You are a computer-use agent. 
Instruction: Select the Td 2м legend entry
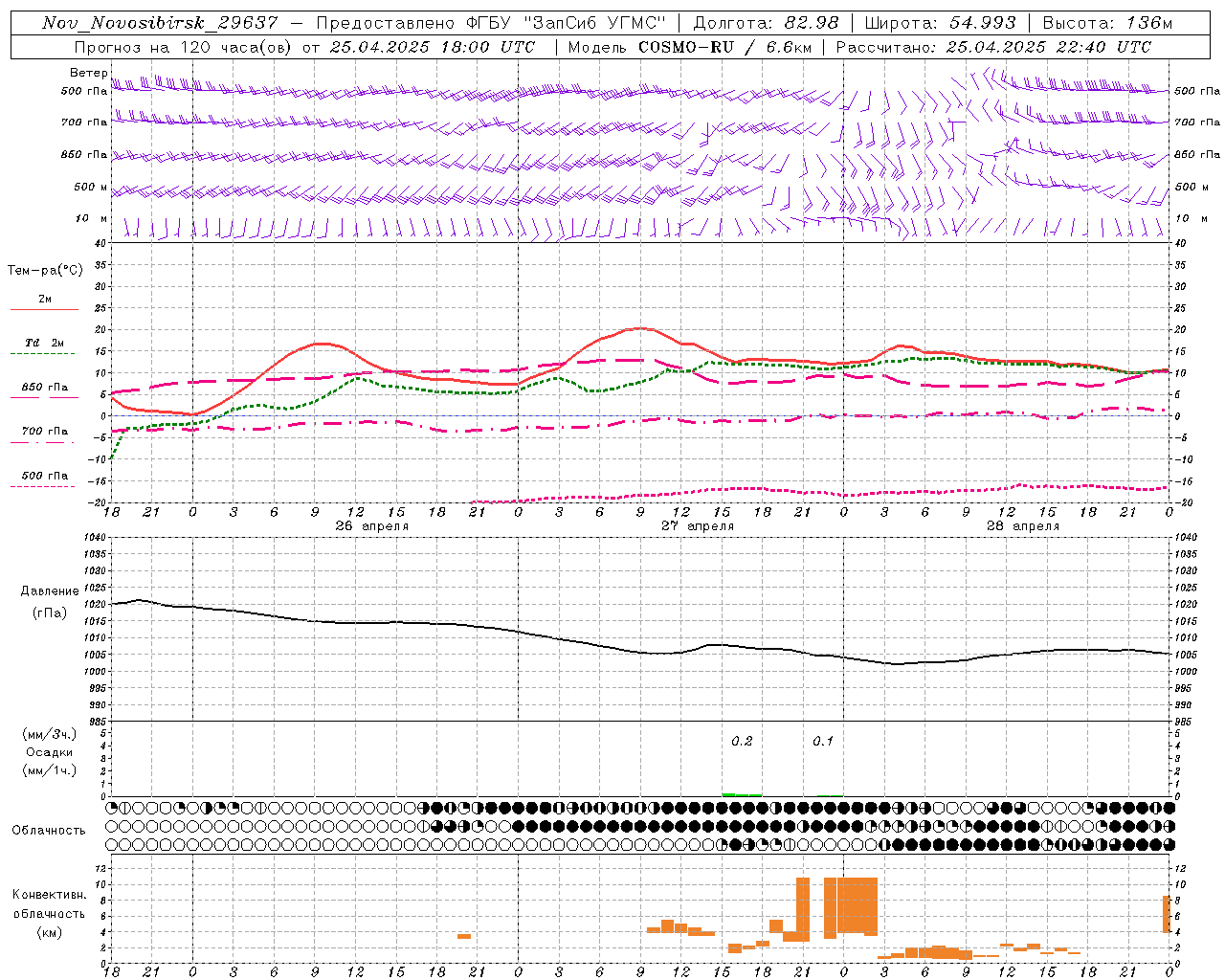point(45,343)
